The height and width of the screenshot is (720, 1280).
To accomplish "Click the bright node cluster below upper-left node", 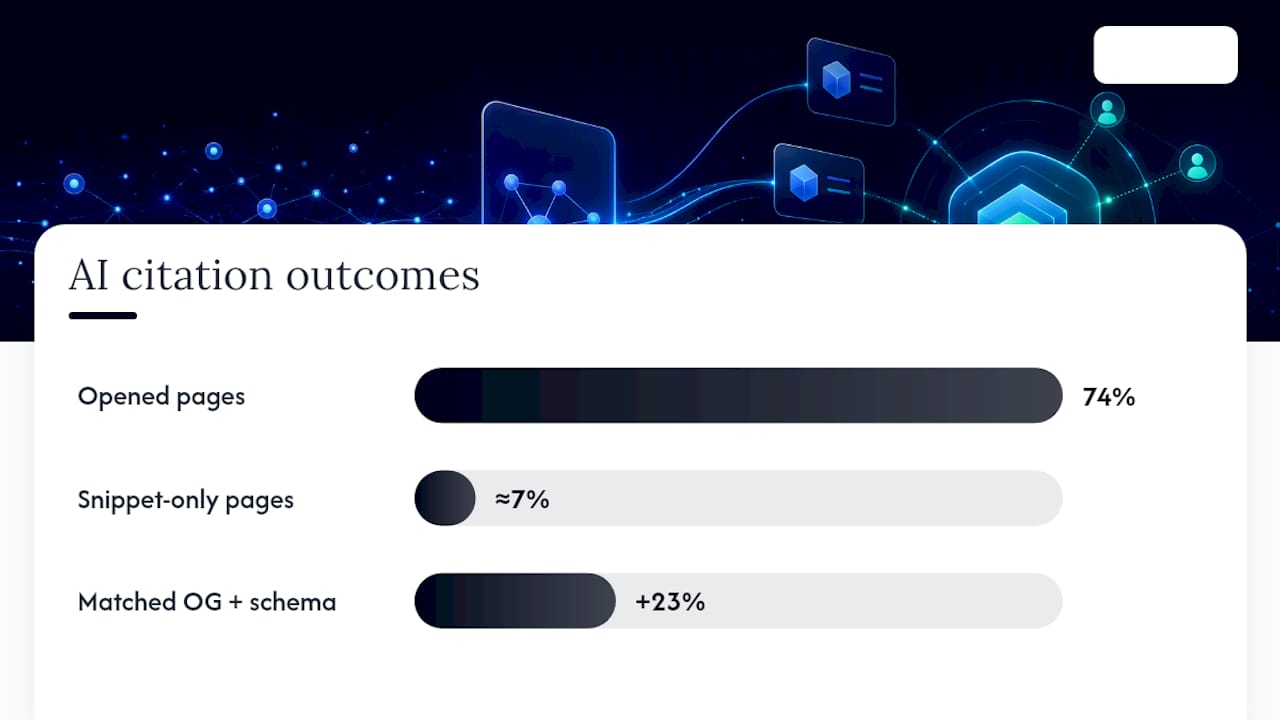I will pyautogui.click(x=267, y=208).
